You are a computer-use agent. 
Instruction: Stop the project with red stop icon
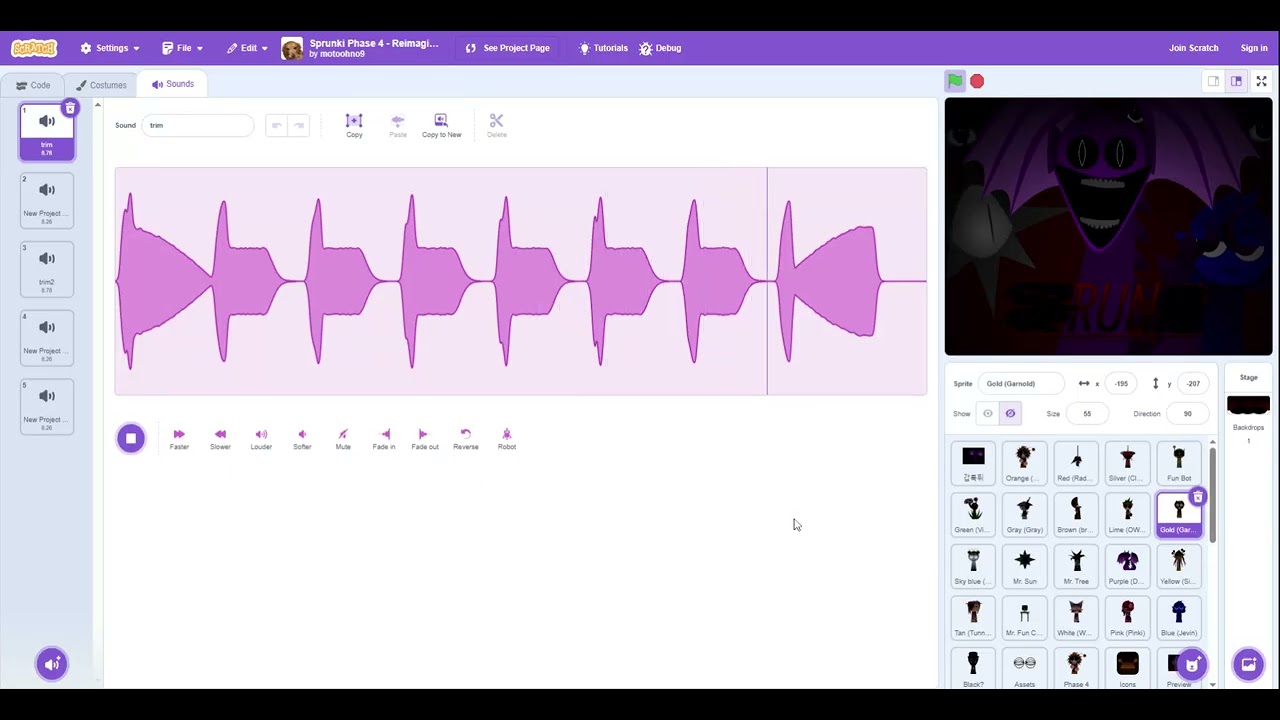(977, 82)
